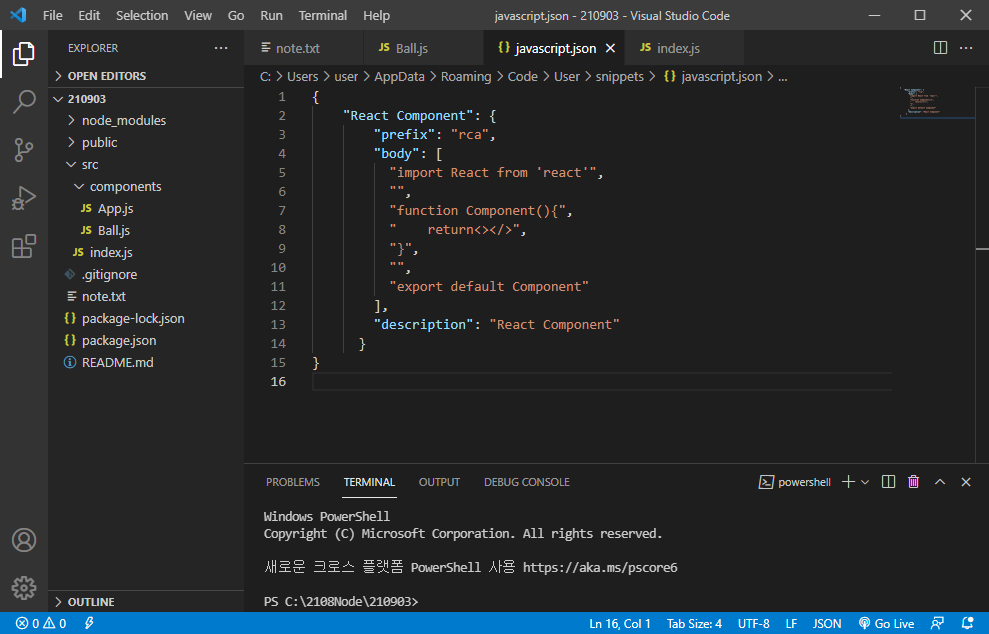Viewport: 989px width, 634px height.
Task: Open Explorer views and more actions menu
Action: (221, 48)
